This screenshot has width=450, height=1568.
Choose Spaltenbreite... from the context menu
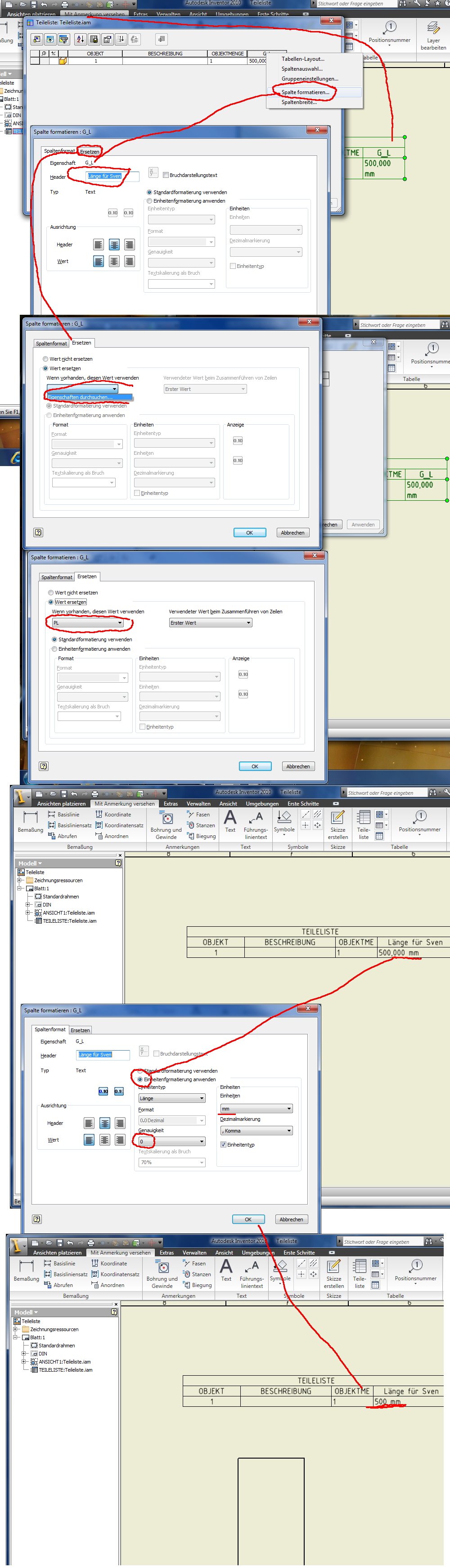(299, 102)
